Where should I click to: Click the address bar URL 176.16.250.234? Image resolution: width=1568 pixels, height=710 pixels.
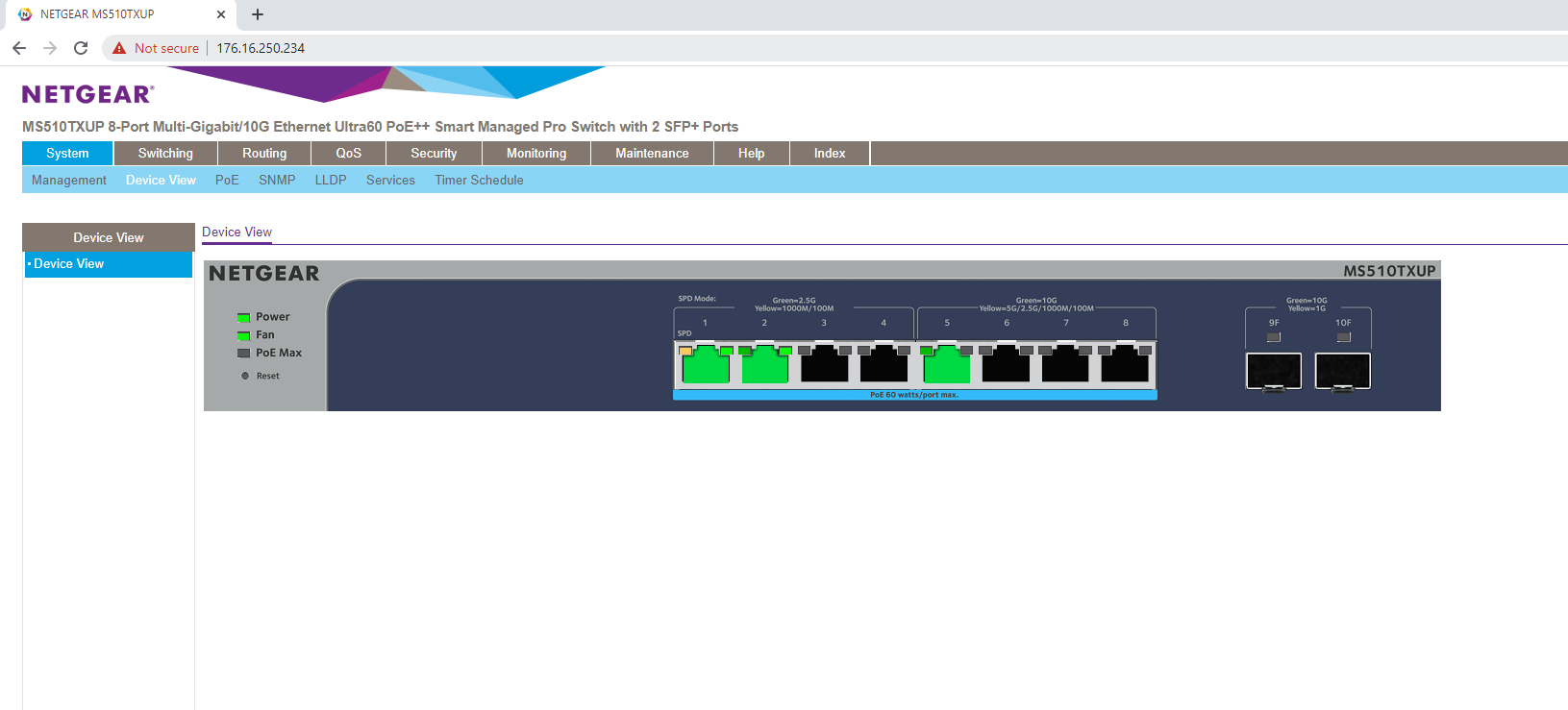click(261, 48)
